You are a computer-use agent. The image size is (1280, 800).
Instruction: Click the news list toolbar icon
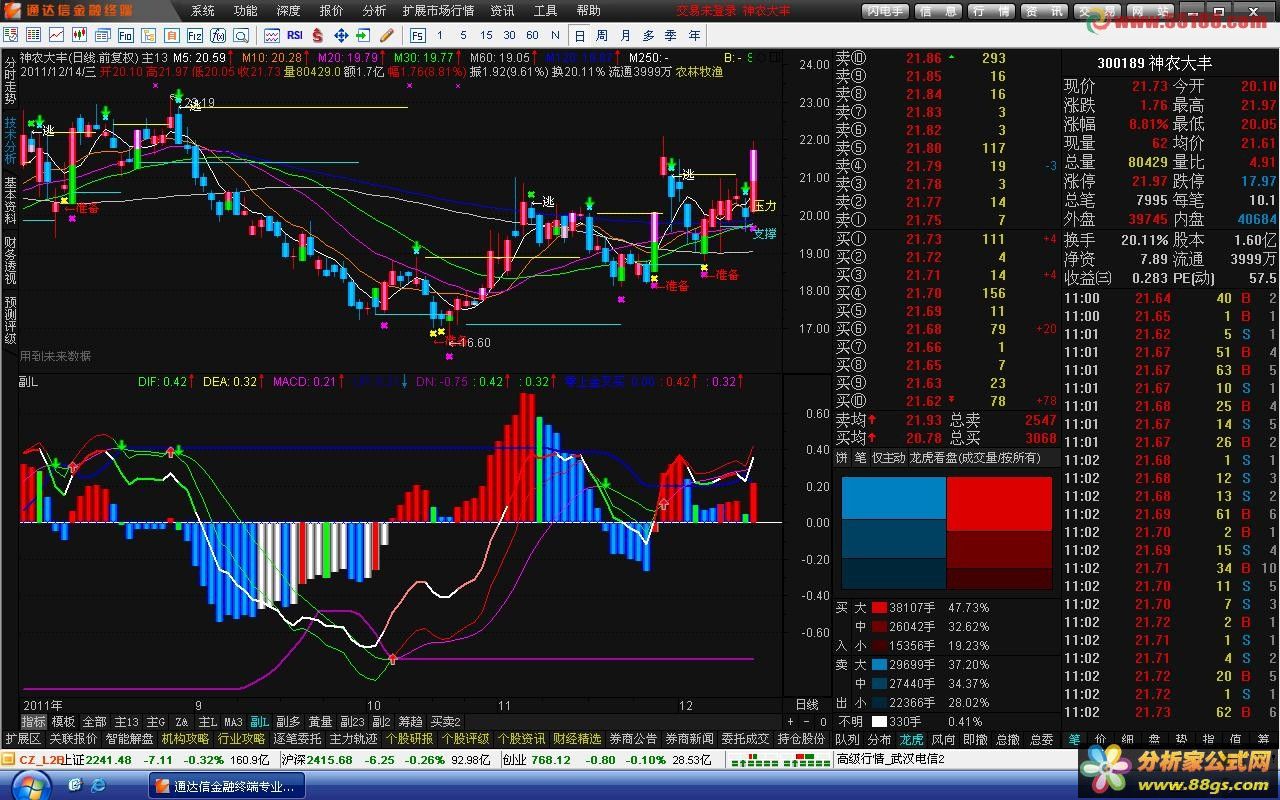click(103, 35)
